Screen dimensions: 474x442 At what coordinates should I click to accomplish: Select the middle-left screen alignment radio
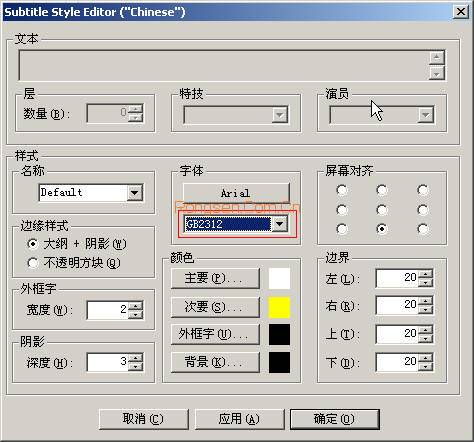click(342, 210)
